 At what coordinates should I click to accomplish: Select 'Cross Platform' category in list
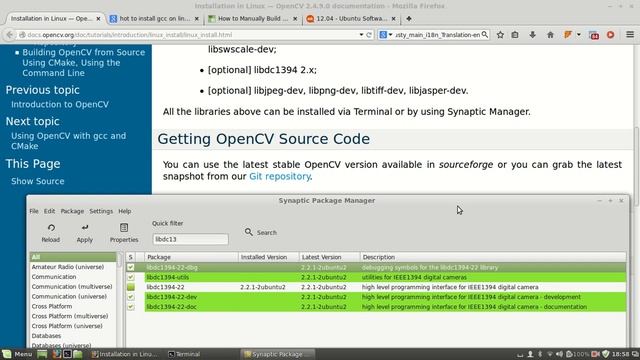(52, 306)
